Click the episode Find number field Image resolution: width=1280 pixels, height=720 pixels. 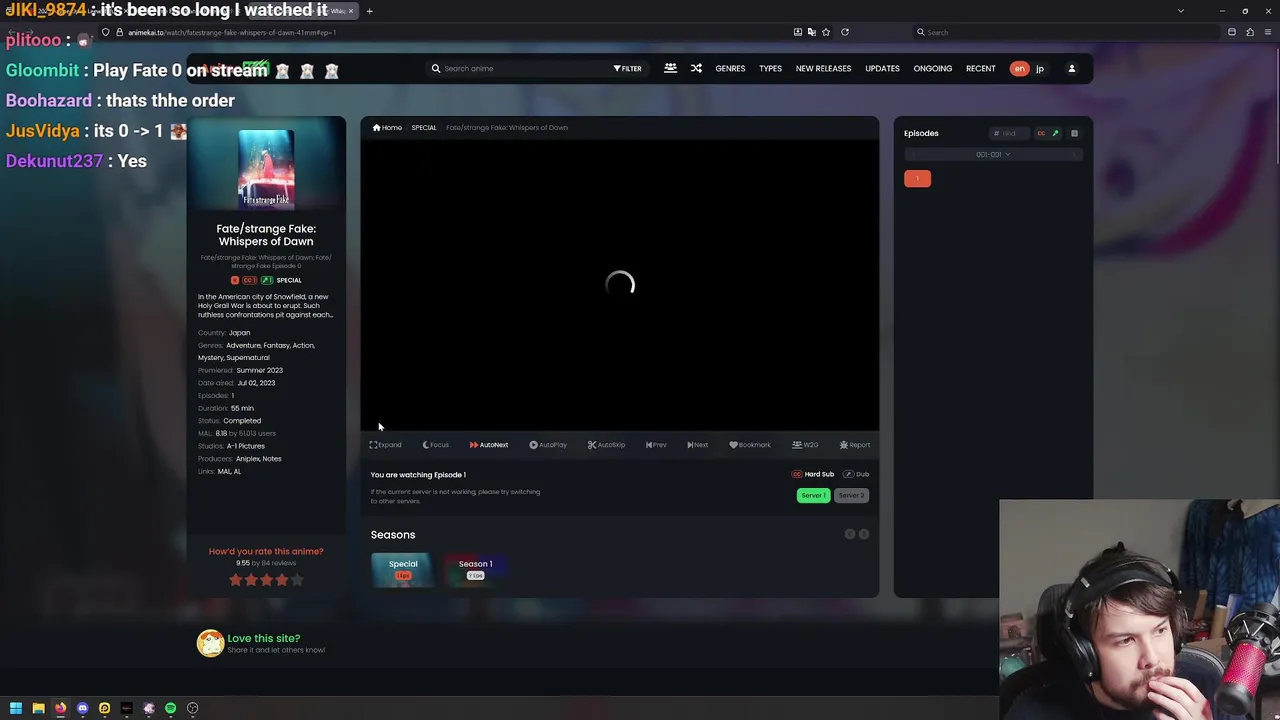pos(1008,133)
